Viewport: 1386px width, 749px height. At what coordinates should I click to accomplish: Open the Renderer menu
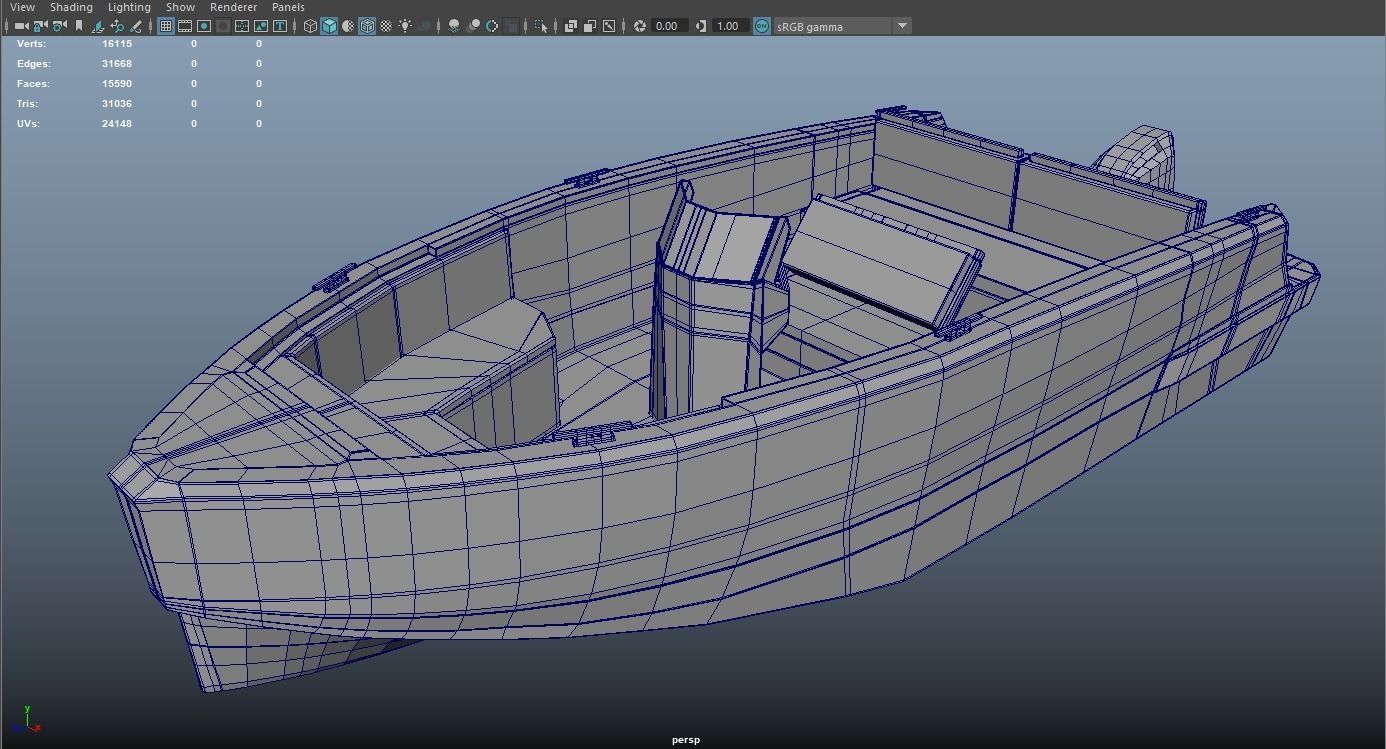click(233, 7)
